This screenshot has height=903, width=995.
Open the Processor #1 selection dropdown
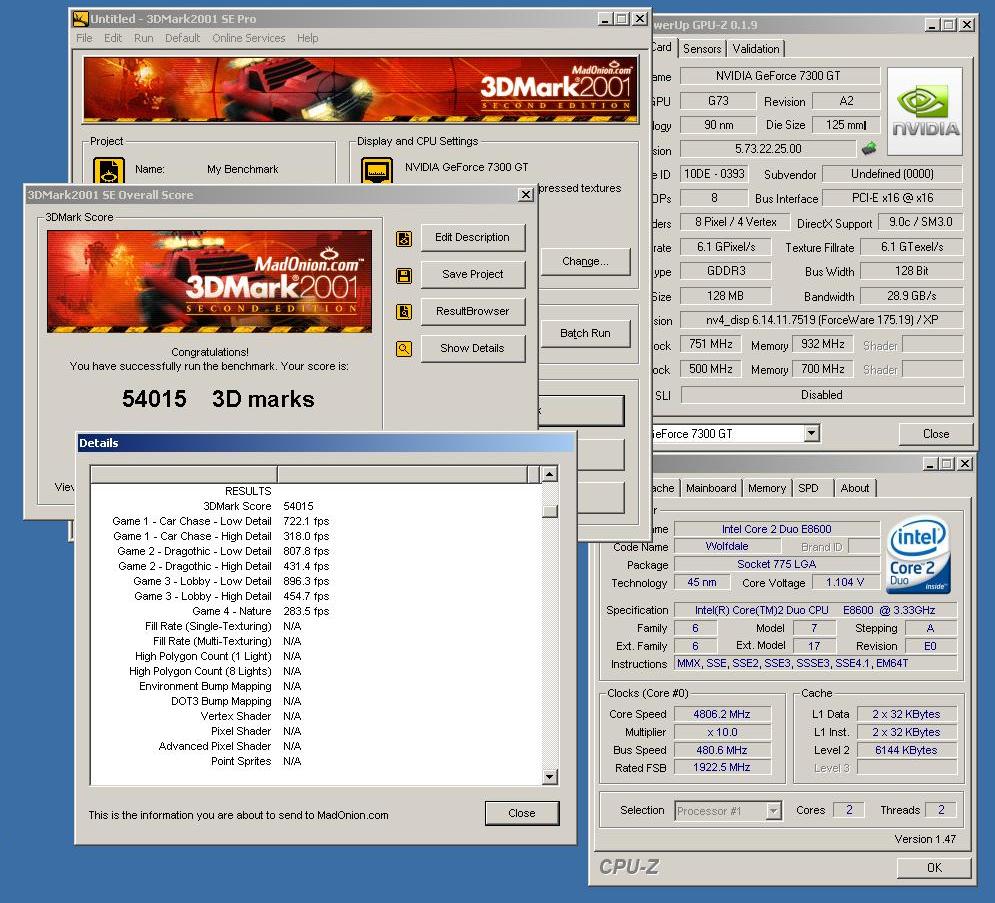(773, 810)
